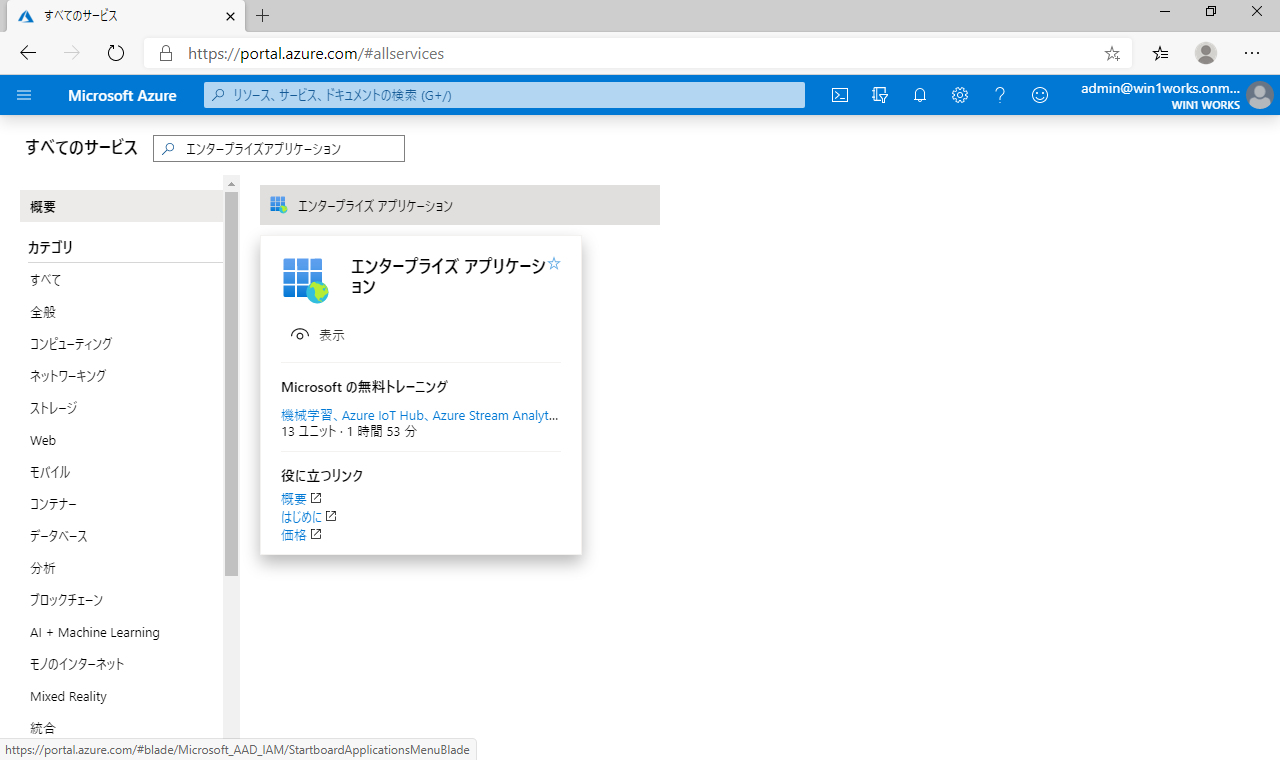The width and height of the screenshot is (1280, 760).
Task: Click the Microsoft Azure home title
Action: coord(122,96)
